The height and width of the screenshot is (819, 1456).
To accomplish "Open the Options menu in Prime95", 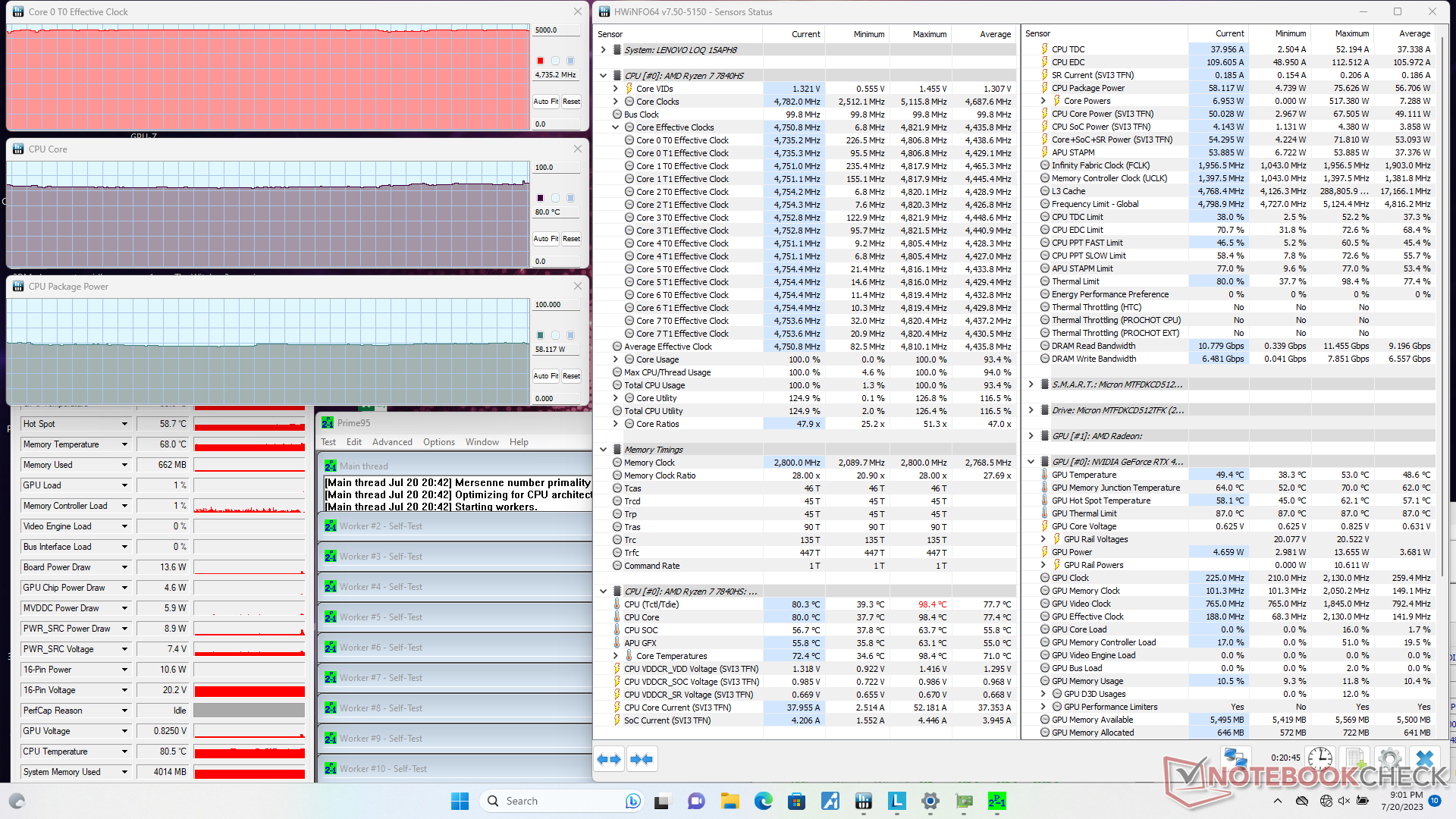I will point(438,442).
